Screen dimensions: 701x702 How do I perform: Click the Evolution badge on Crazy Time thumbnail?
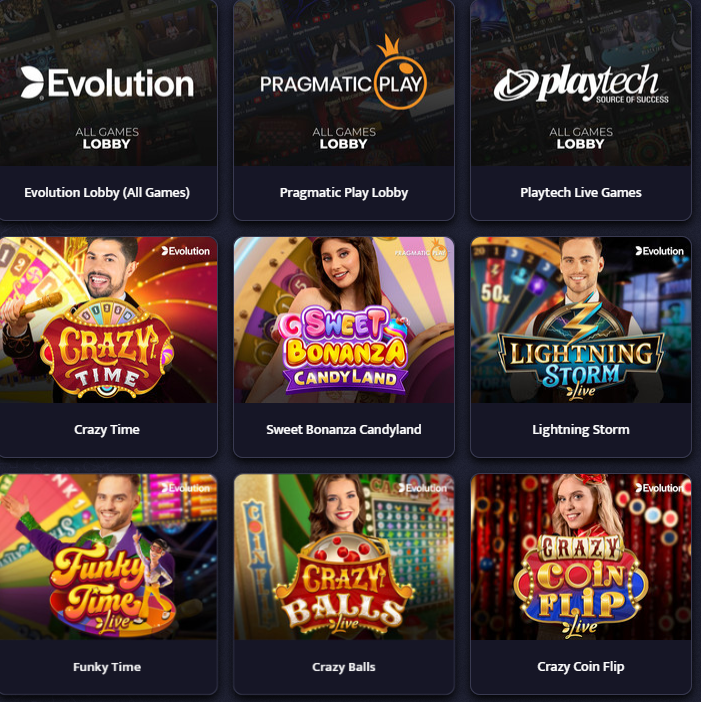(185, 251)
